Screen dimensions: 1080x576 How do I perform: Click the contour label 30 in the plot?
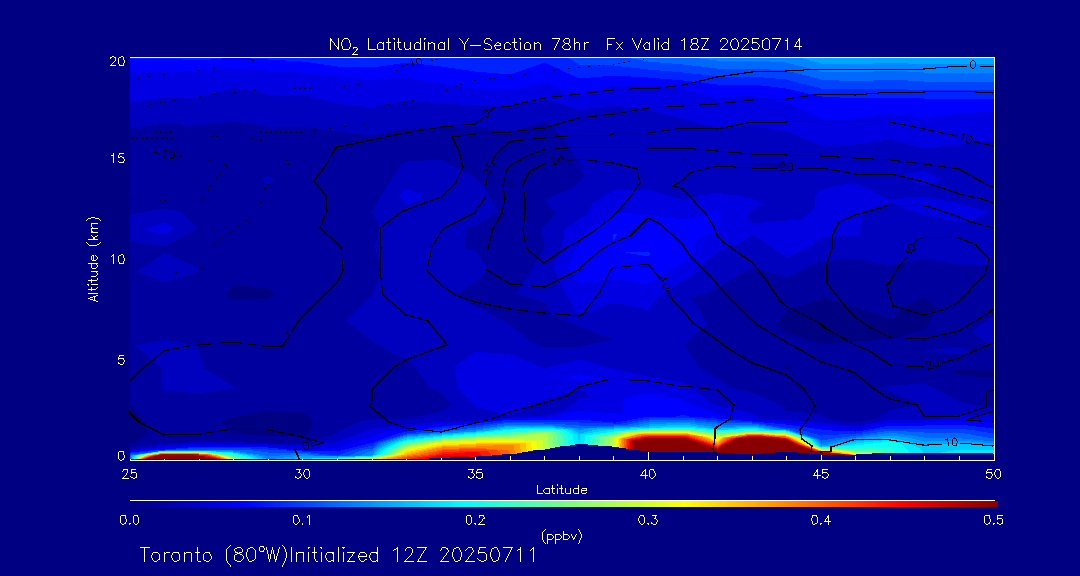point(911,249)
